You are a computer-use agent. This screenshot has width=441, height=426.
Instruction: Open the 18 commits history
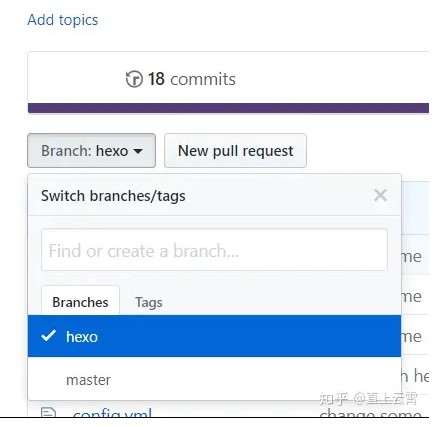[180, 79]
